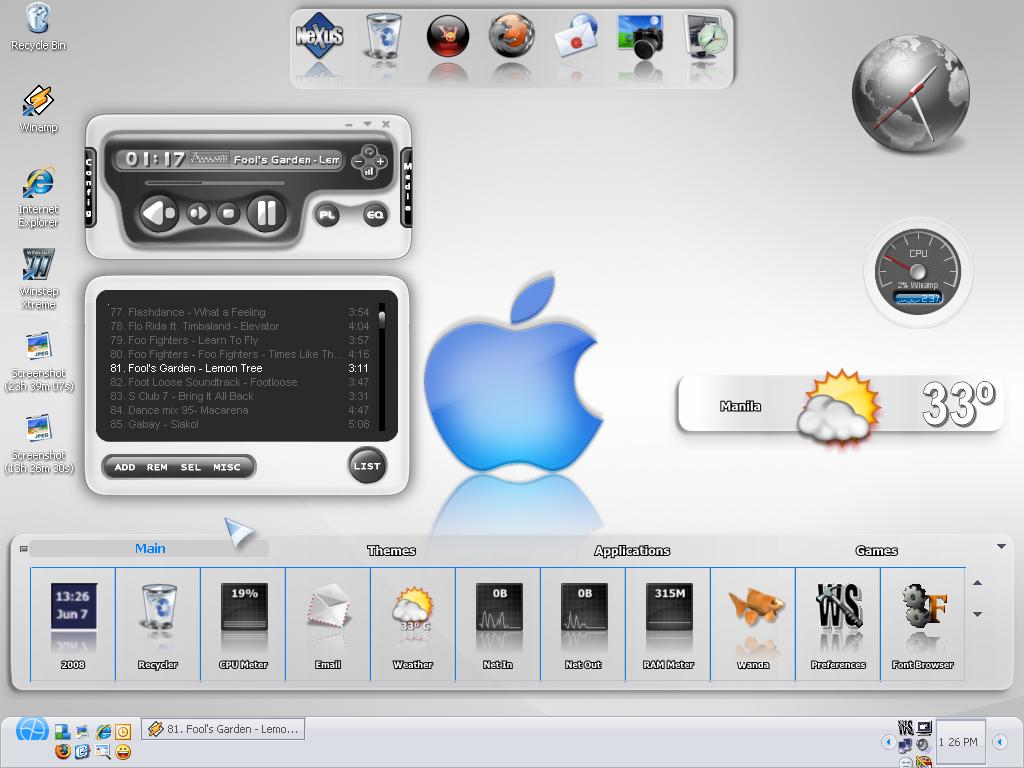Click the RAM Meter module in the shelf
The image size is (1024, 768).
(x=668, y=625)
